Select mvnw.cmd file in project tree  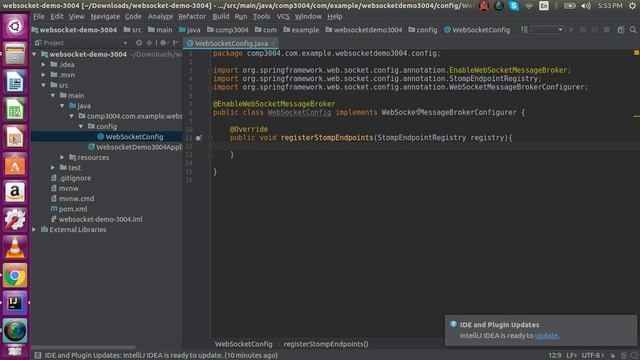(72, 199)
